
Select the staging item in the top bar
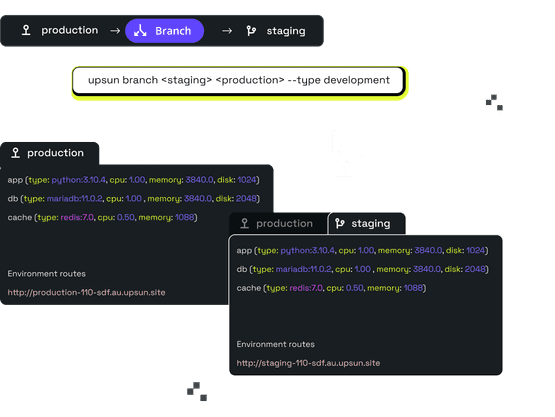pyautogui.click(x=276, y=31)
